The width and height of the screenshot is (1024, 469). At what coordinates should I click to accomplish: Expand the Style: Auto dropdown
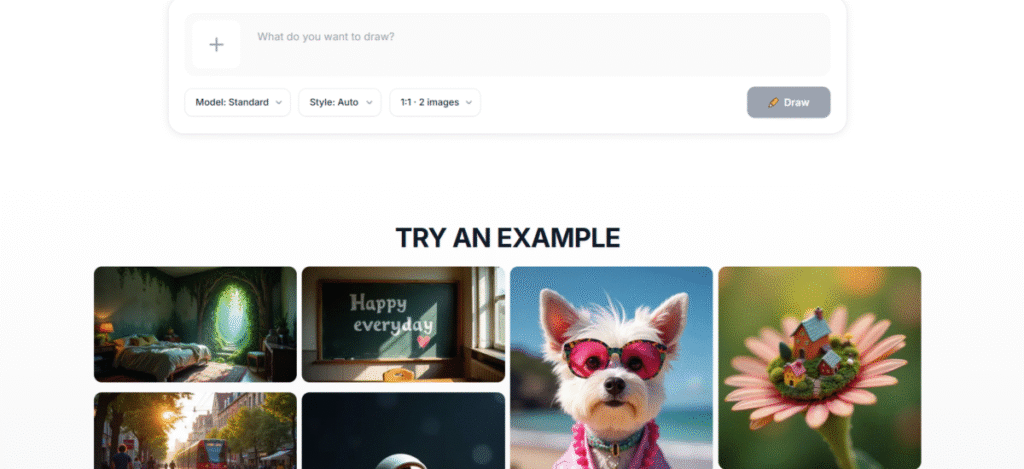coord(339,102)
